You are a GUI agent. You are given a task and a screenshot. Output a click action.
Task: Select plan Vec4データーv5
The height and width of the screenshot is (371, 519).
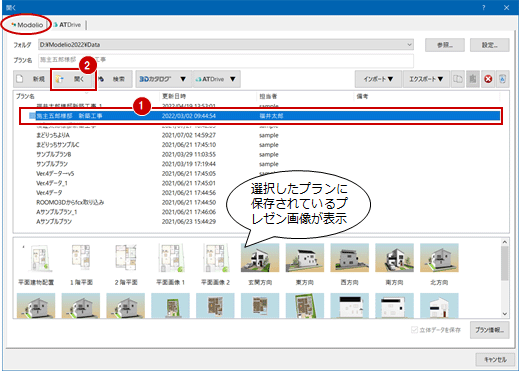[55, 174]
